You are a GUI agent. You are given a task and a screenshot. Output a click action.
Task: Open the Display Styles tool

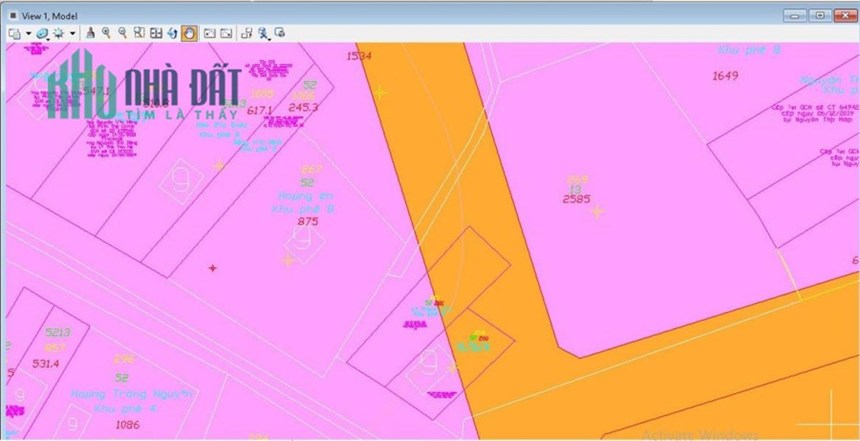pos(42,34)
